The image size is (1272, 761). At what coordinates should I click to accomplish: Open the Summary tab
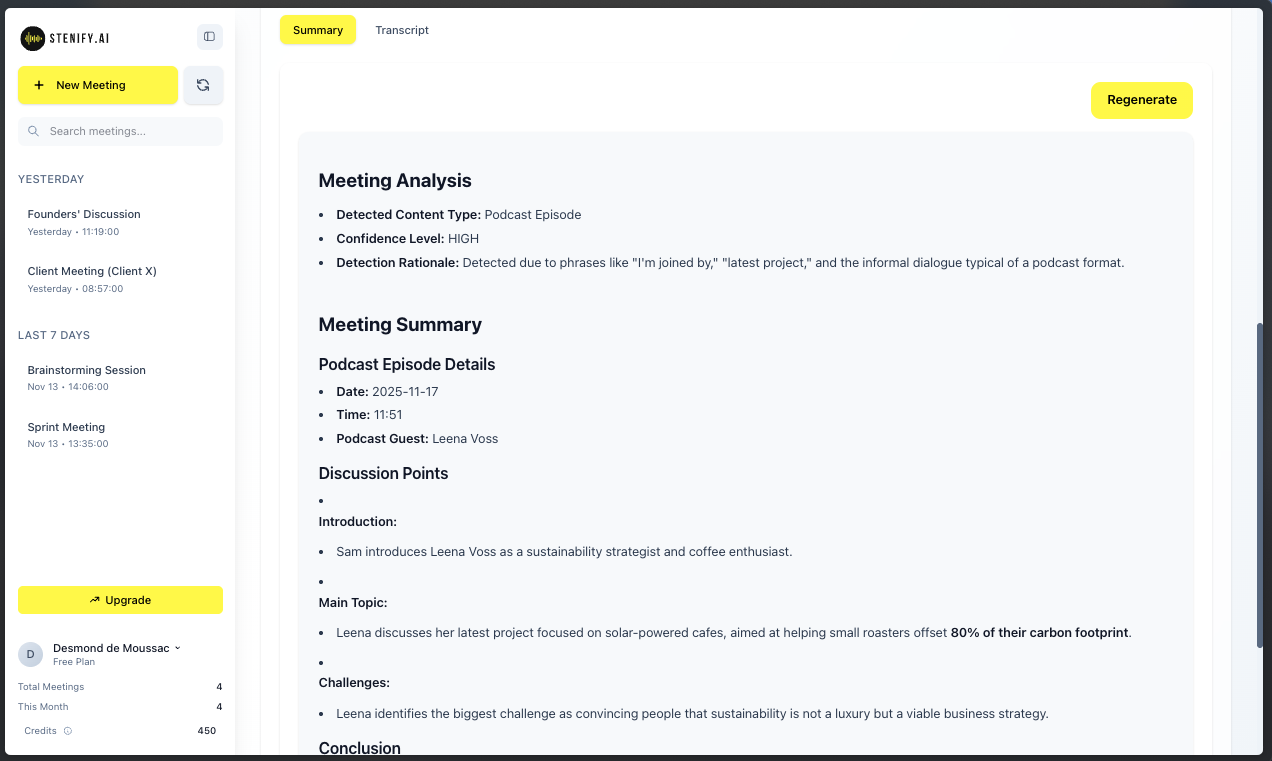coord(317,30)
